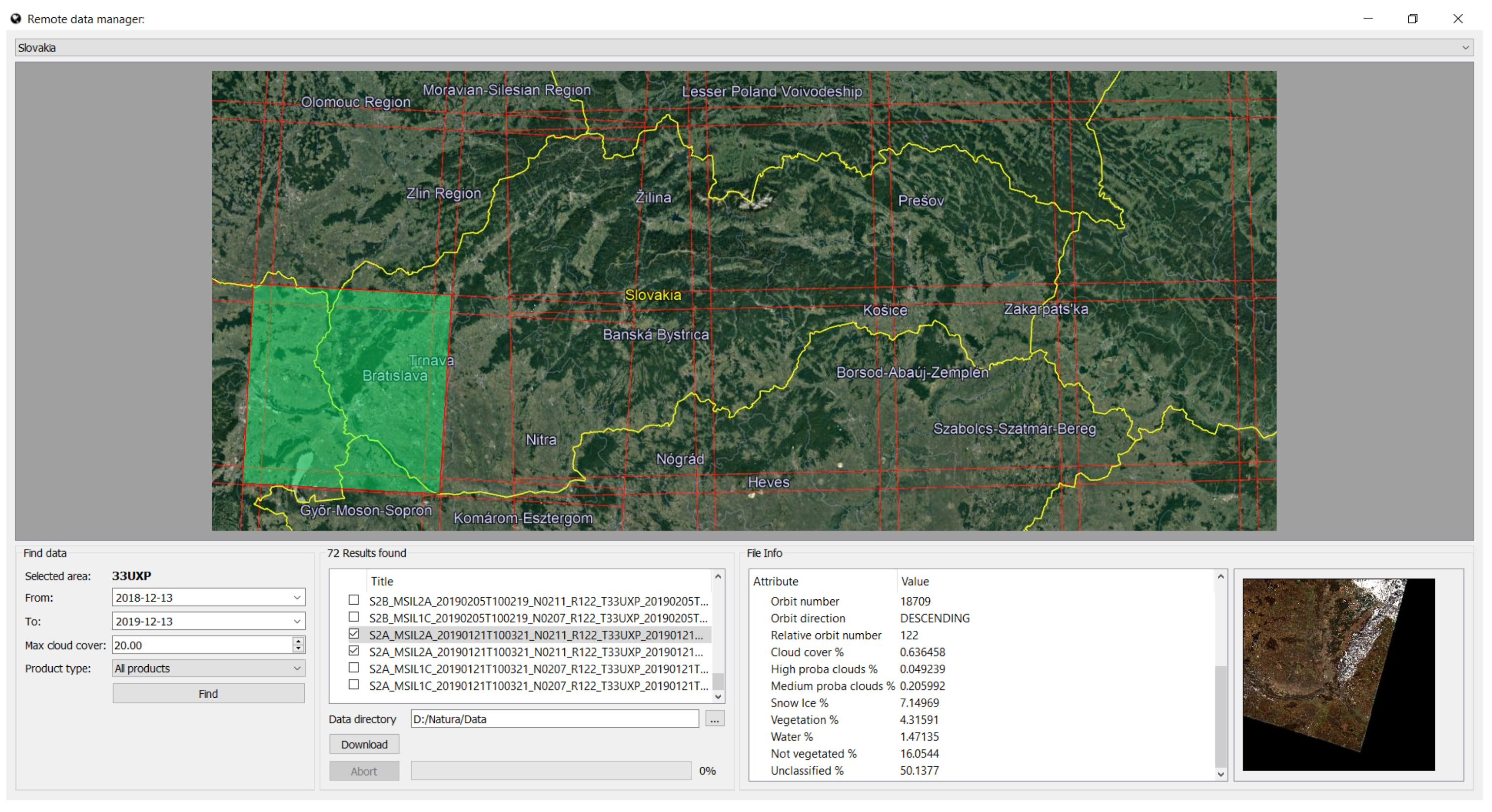Open the Slovakia region dropdown

(x=744, y=47)
